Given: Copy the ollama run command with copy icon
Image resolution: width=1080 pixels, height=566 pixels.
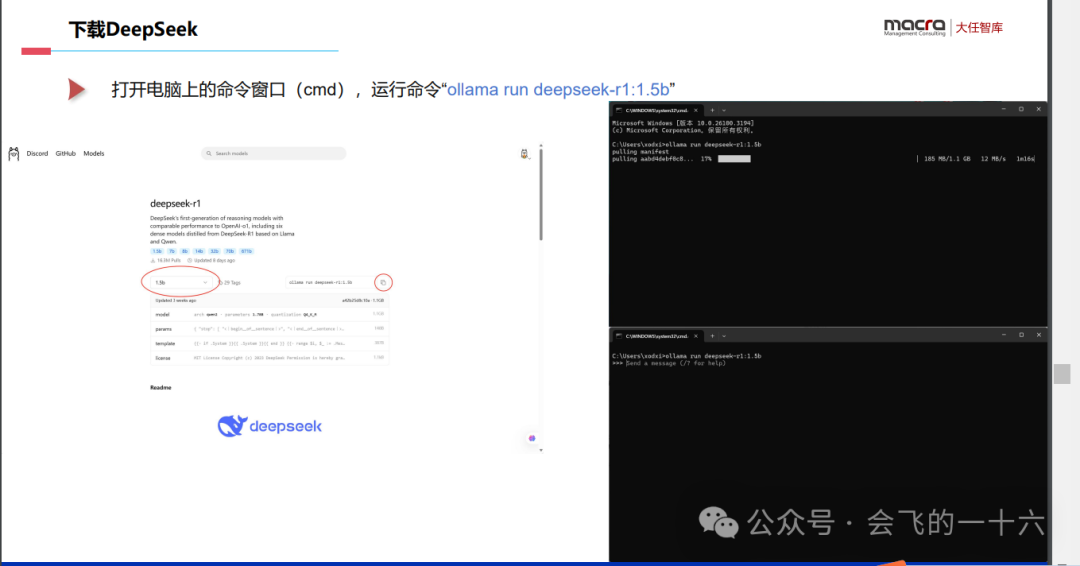Looking at the screenshot, I should (x=384, y=282).
